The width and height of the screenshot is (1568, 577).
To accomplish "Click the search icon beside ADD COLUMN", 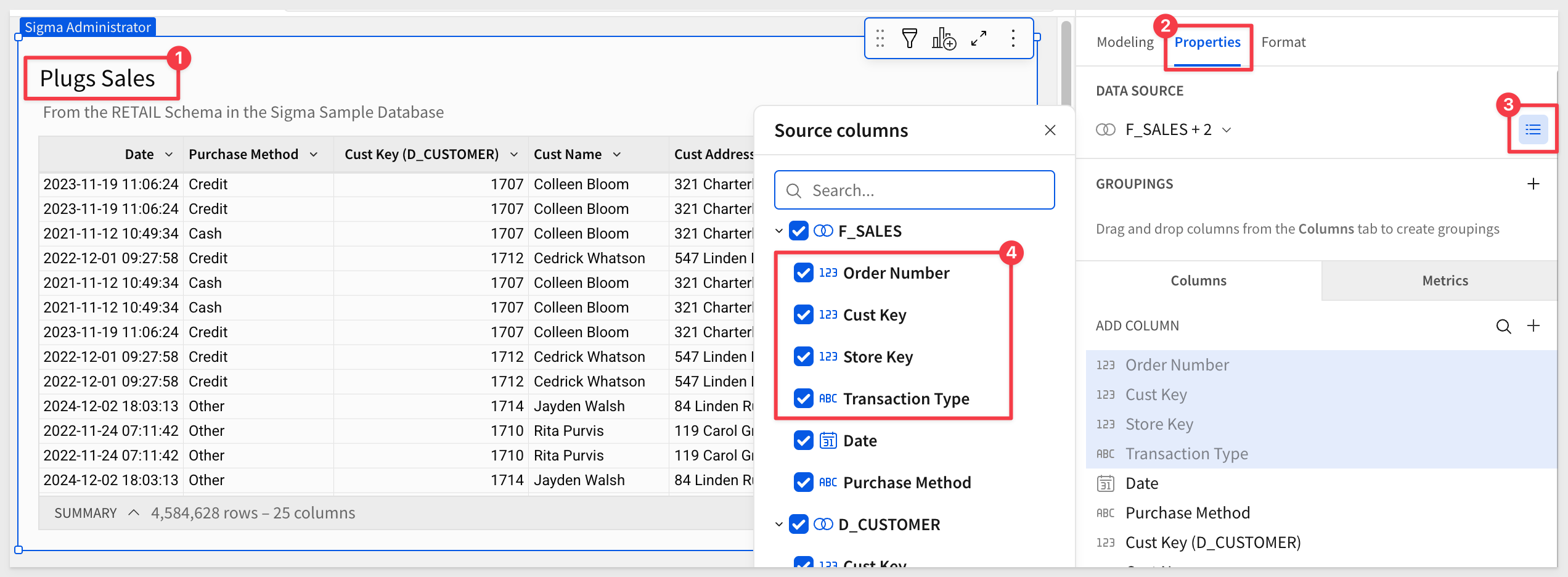I will click(x=1503, y=326).
